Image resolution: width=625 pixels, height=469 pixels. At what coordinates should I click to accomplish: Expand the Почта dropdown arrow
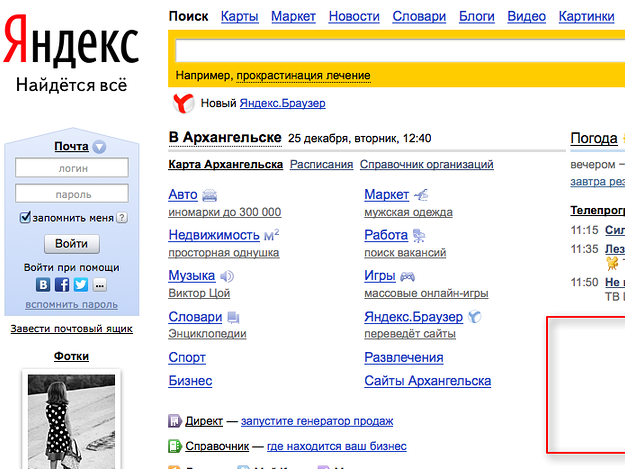(x=99, y=147)
